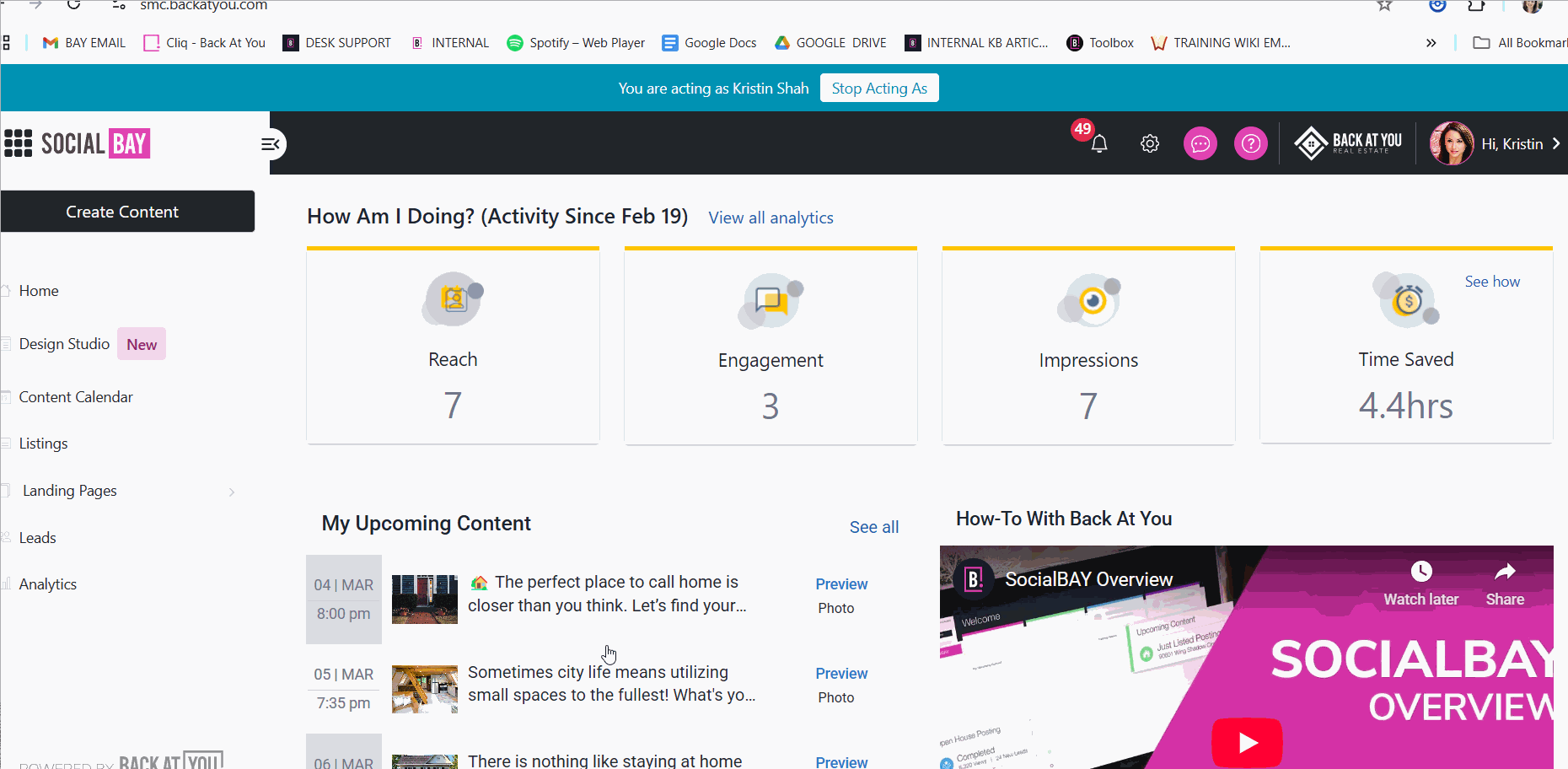Open INTERNAL KB ARTIC... bookmark
Viewport: 1568px width, 769px height.
click(977, 43)
